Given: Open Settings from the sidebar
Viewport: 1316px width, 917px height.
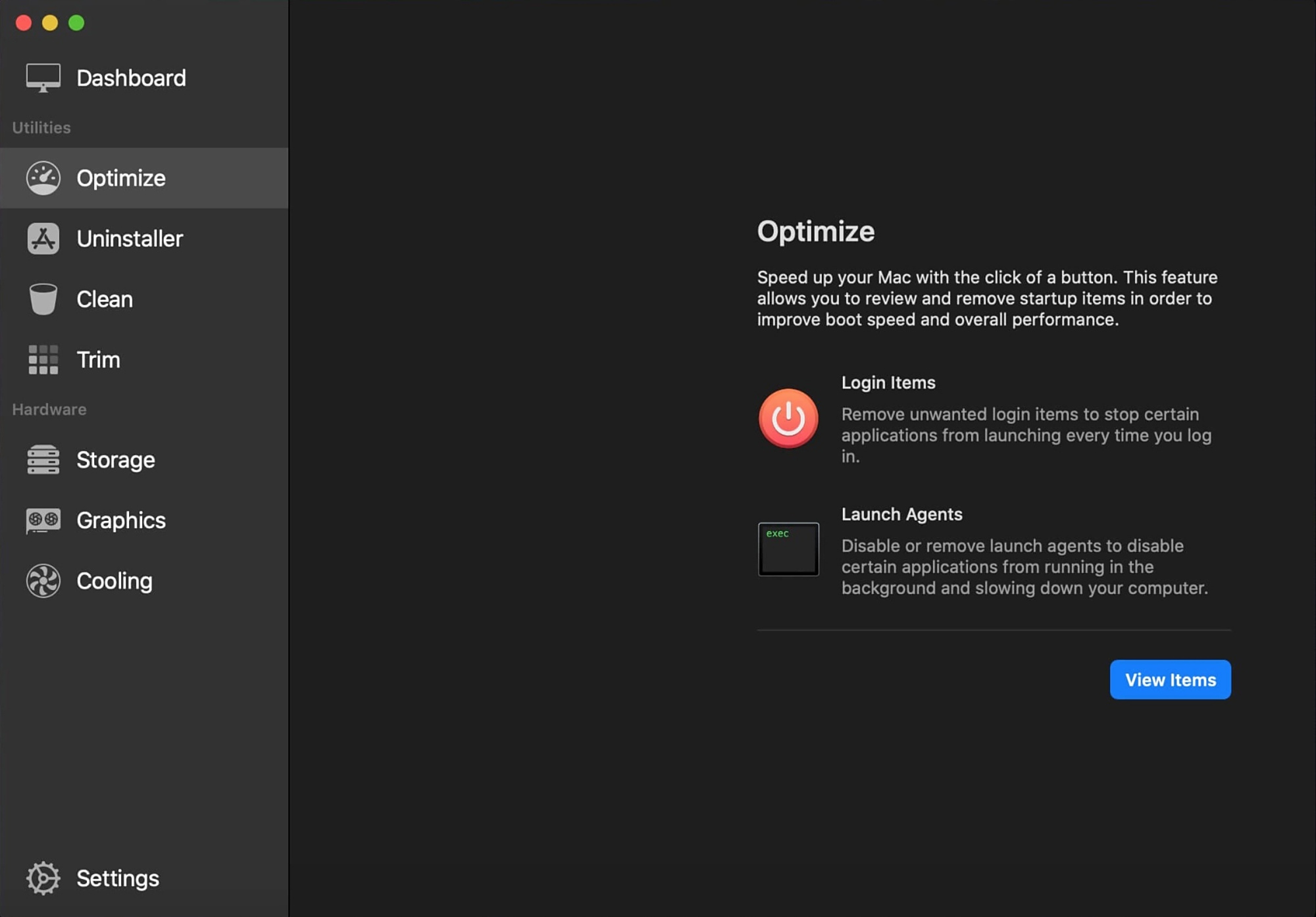Looking at the screenshot, I should coord(144,878).
